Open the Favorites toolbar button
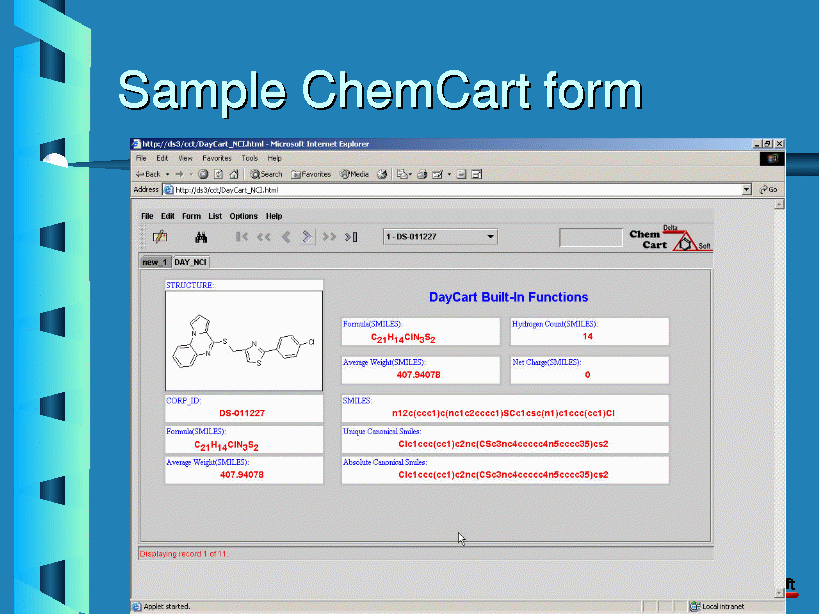The width and height of the screenshot is (819, 614). pyautogui.click(x=311, y=174)
